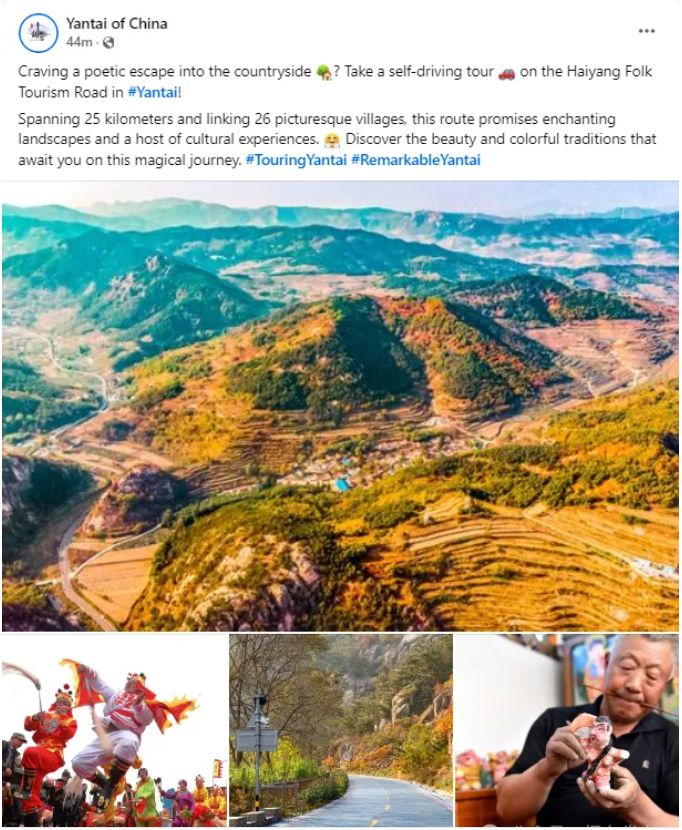This screenshot has height=830, width=682.
Task: Click the blue-roofed village in aerial photo
Action: (x=343, y=484)
